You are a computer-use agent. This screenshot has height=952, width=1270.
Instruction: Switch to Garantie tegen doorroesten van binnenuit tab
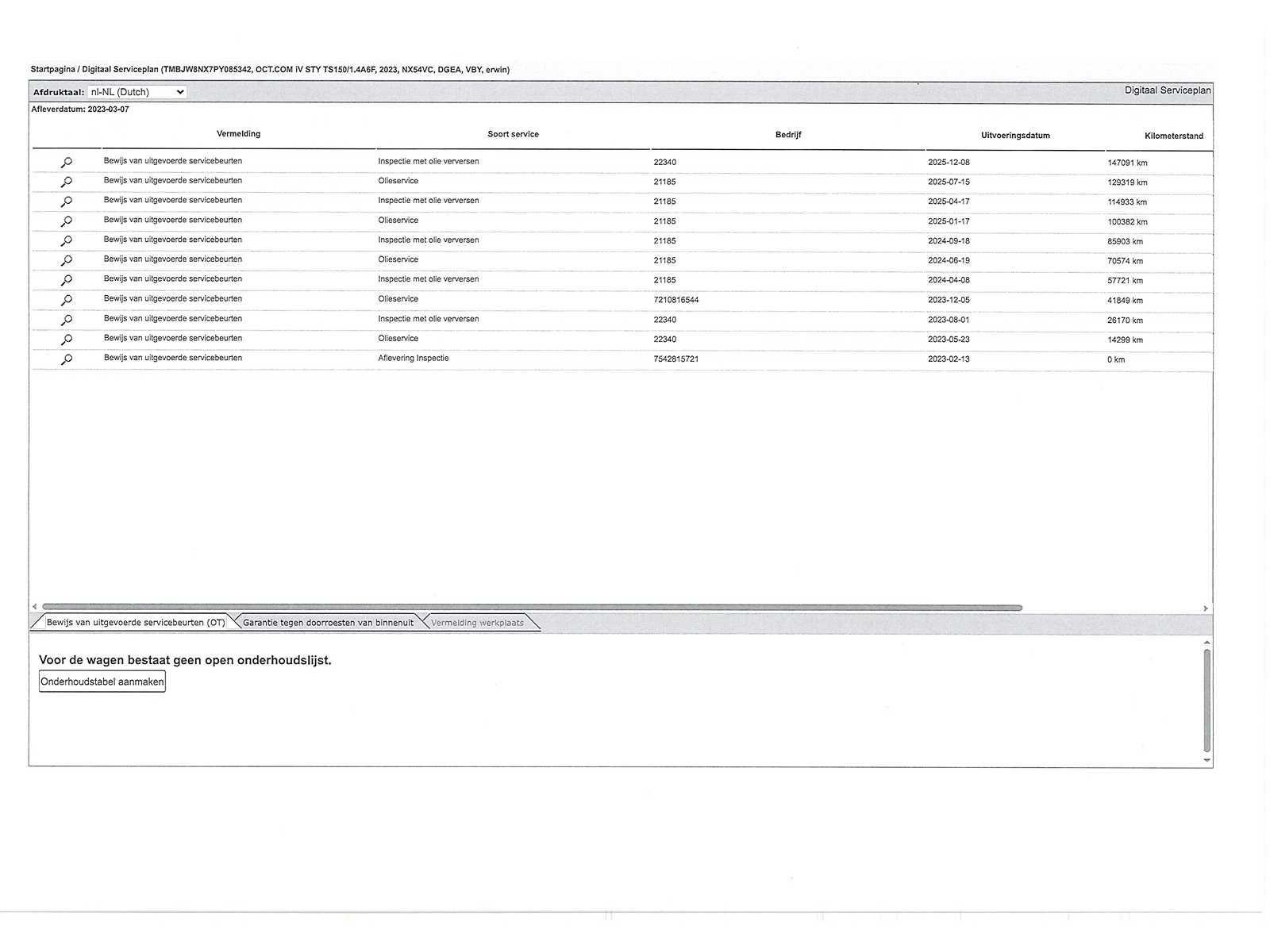tap(328, 623)
